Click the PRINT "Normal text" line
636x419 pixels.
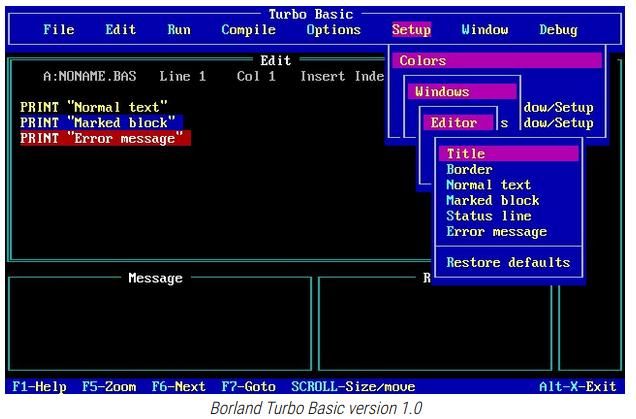point(94,107)
